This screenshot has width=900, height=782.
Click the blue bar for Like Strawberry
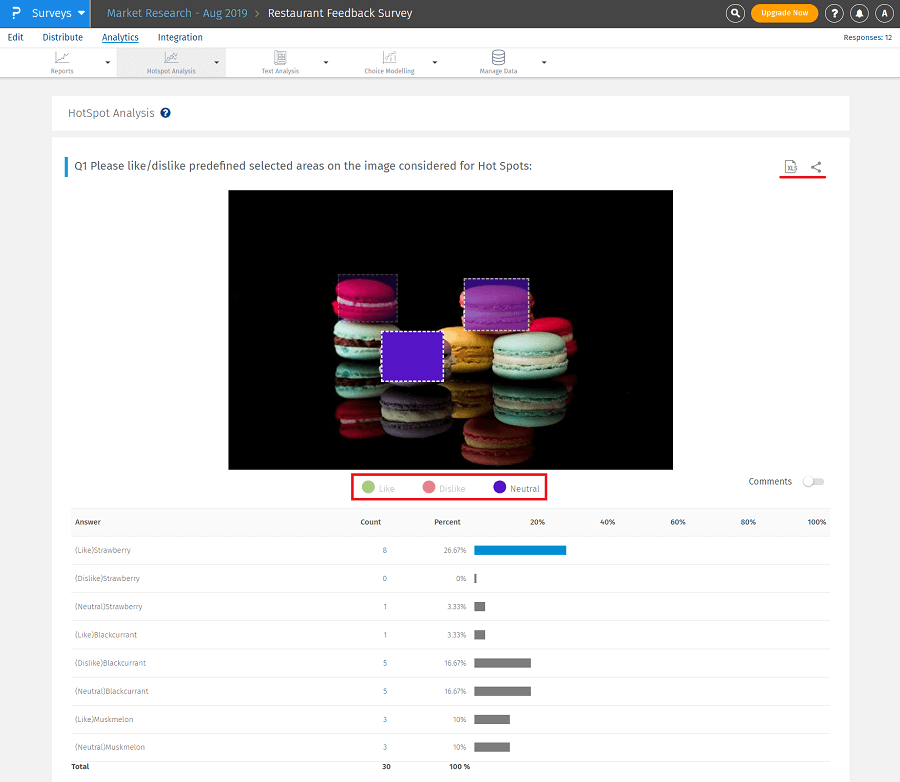(x=520, y=551)
